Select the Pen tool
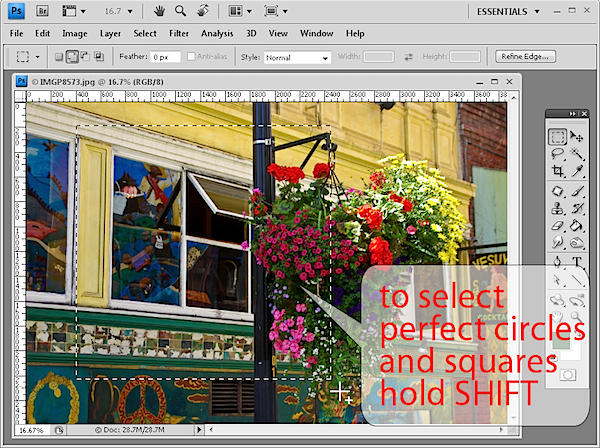 coord(557,261)
